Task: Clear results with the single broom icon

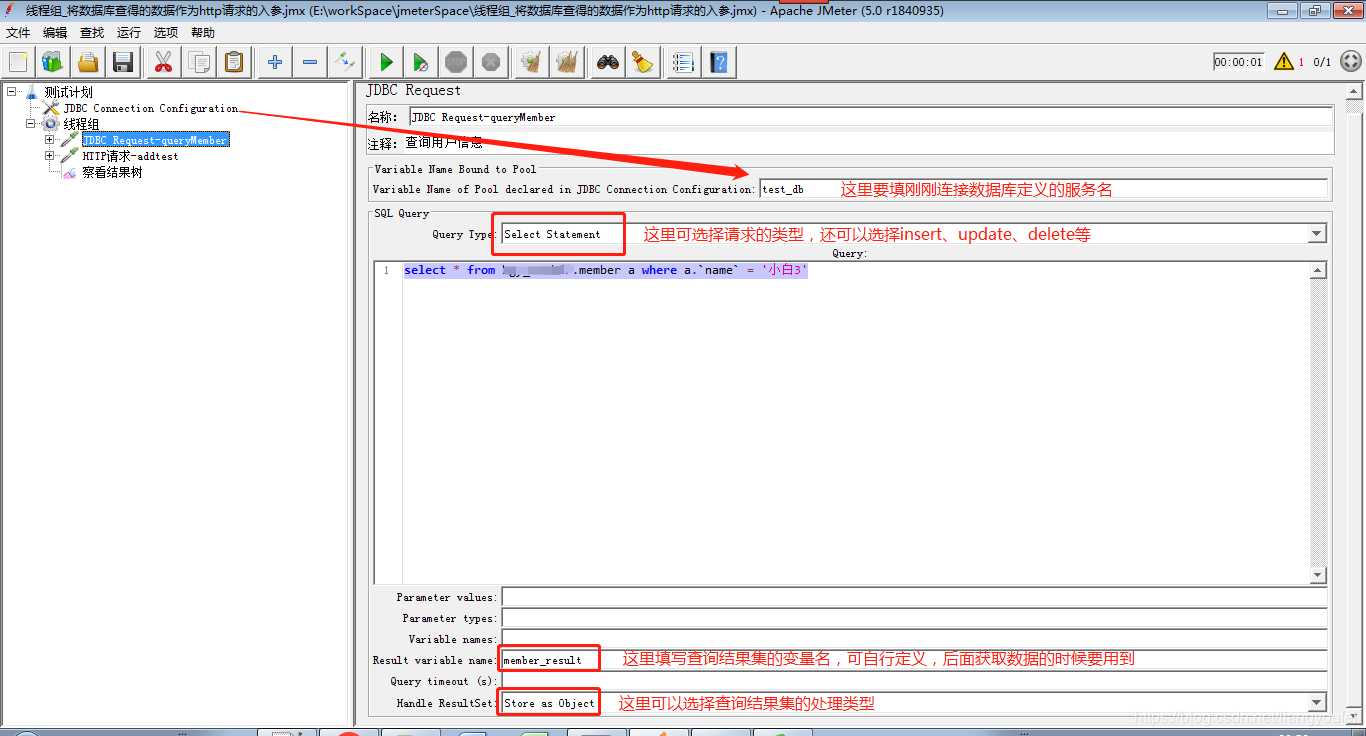Action: coord(532,62)
